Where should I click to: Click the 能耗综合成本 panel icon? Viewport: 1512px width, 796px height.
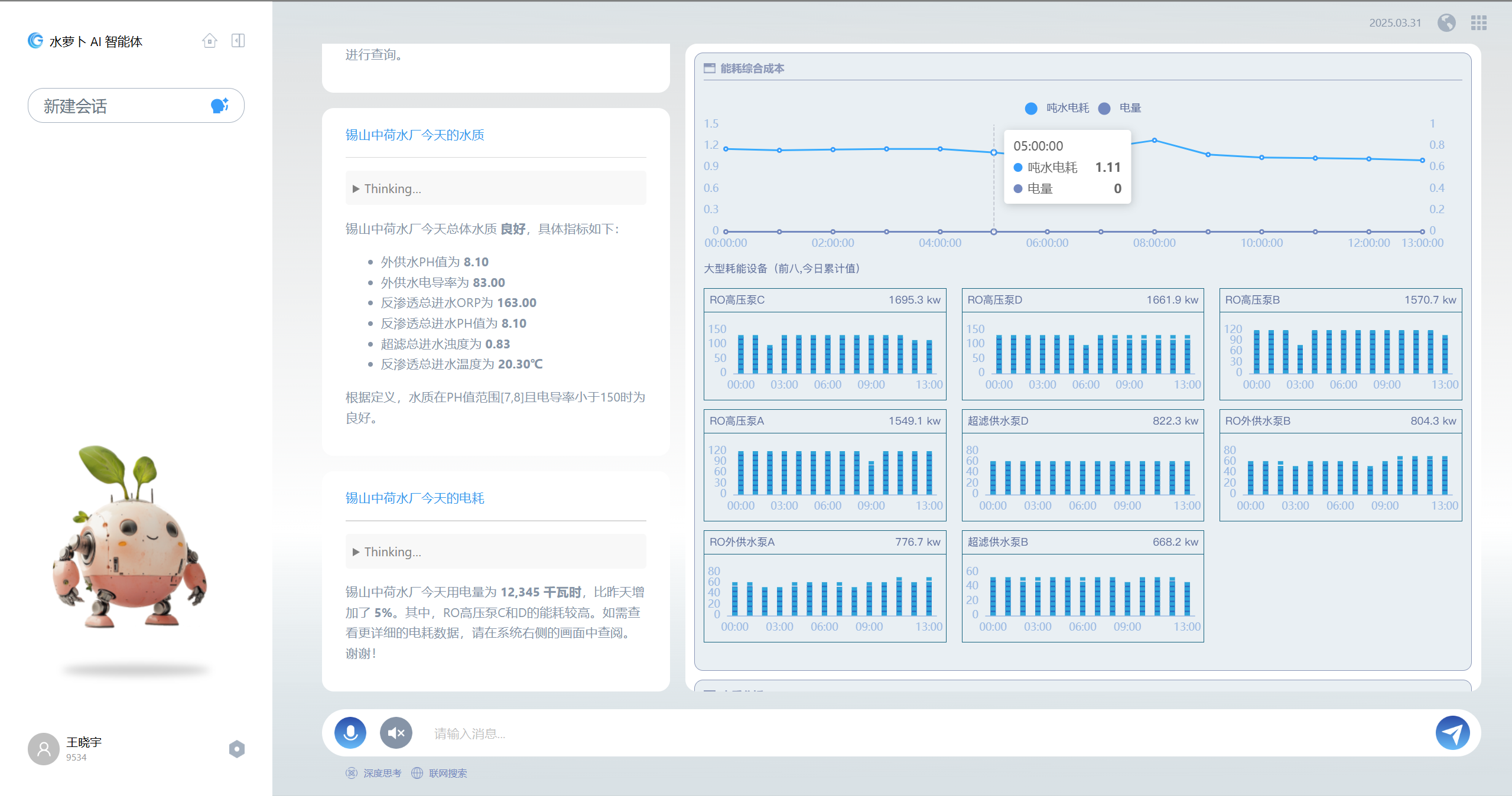710,68
